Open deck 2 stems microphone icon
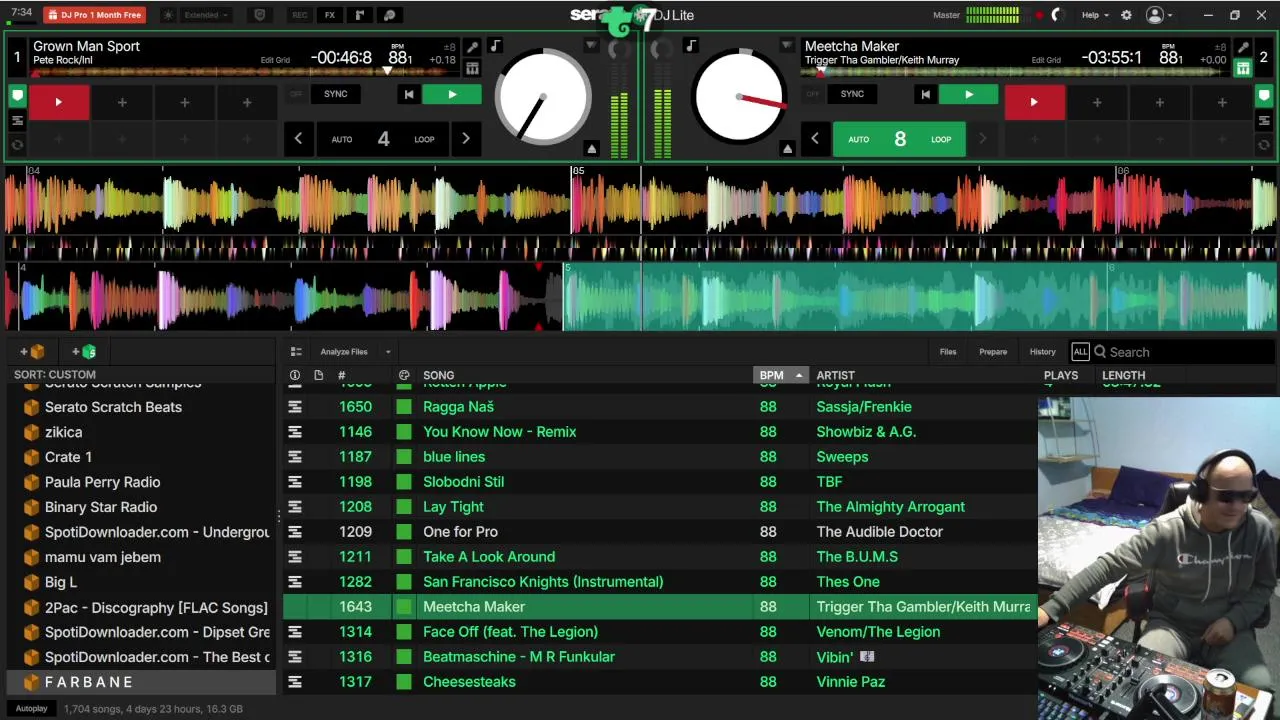 coord(1243,47)
